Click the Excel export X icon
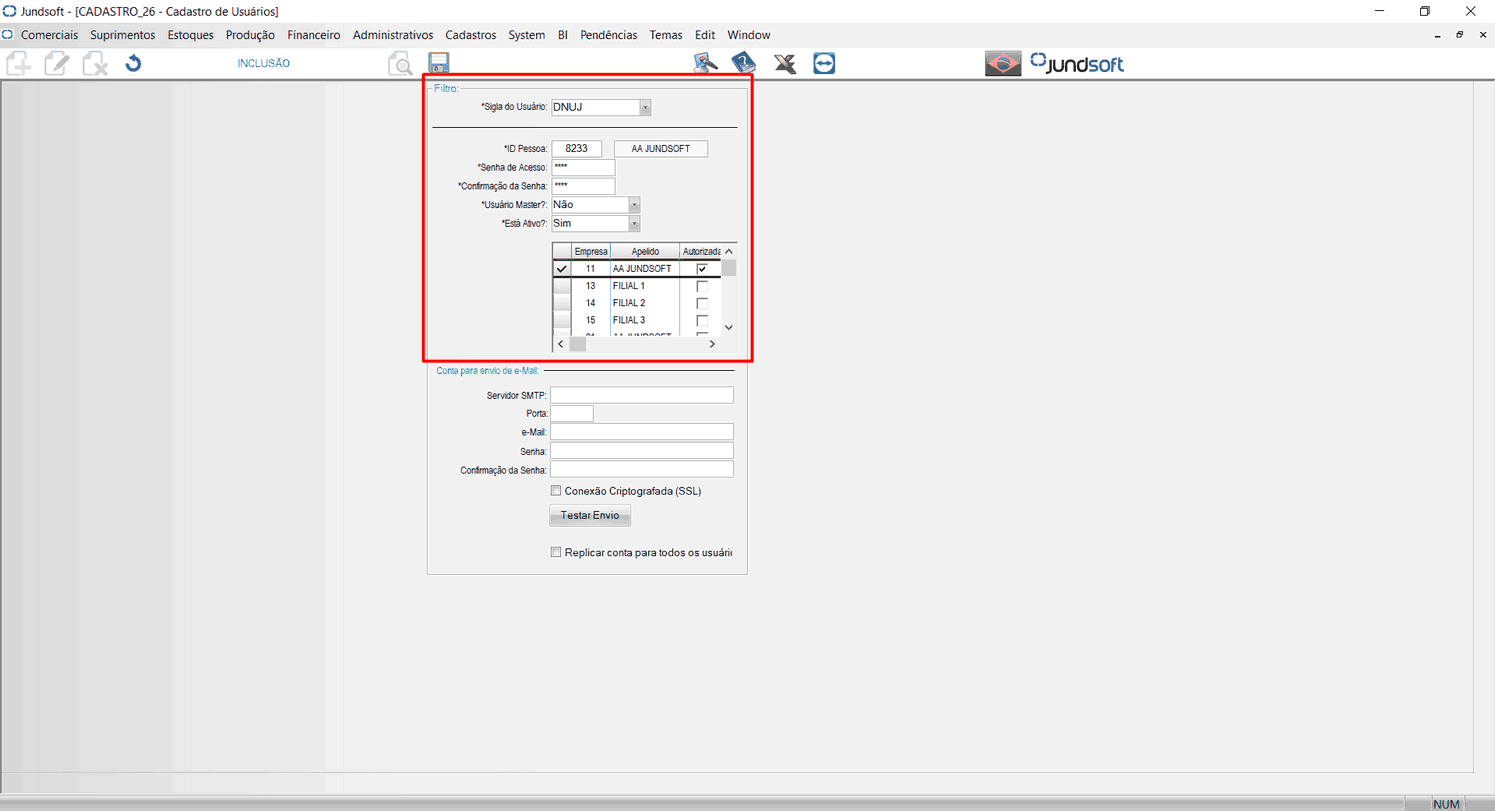The image size is (1495, 811). [x=785, y=64]
